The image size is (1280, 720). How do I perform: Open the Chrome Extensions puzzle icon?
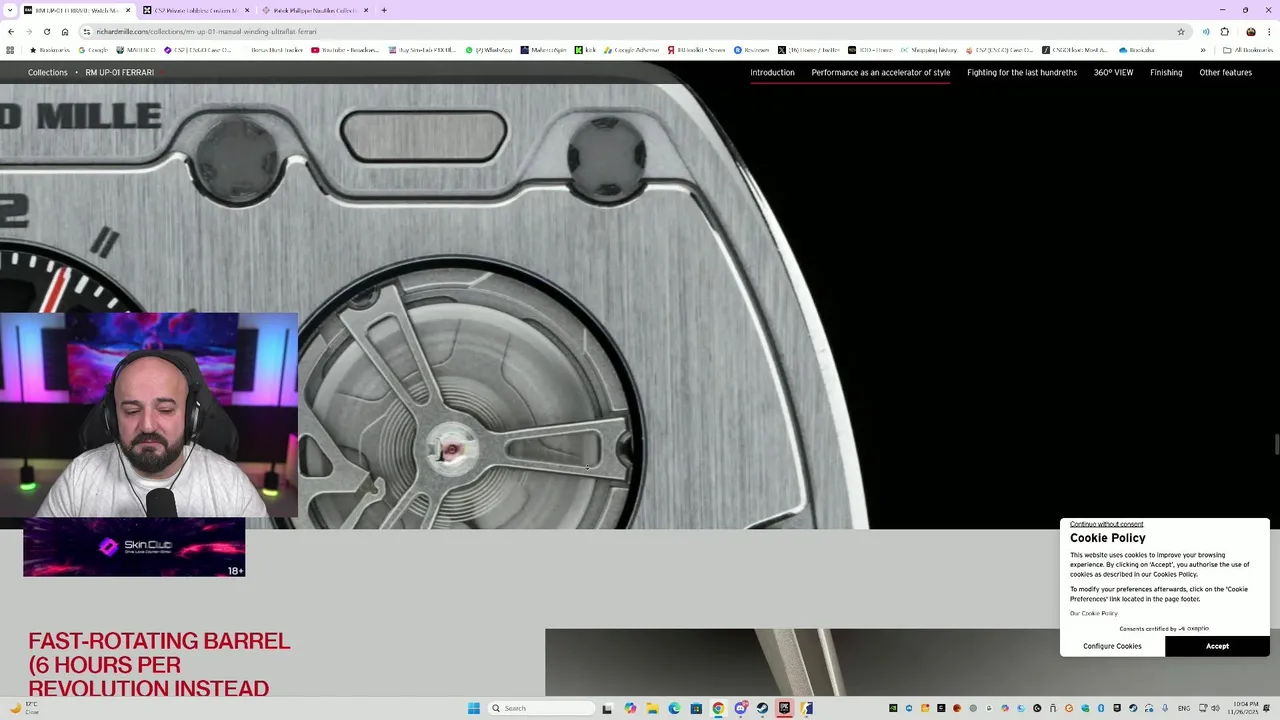pyautogui.click(x=1225, y=31)
